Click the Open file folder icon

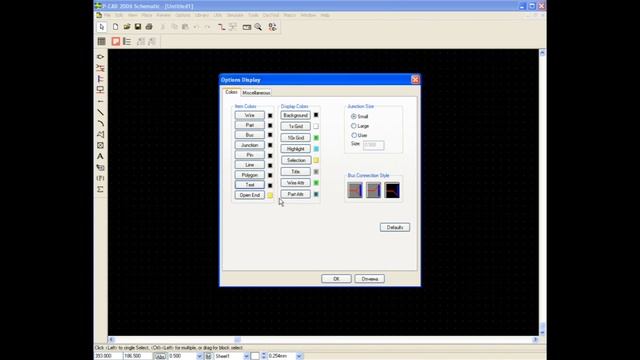[127, 27]
